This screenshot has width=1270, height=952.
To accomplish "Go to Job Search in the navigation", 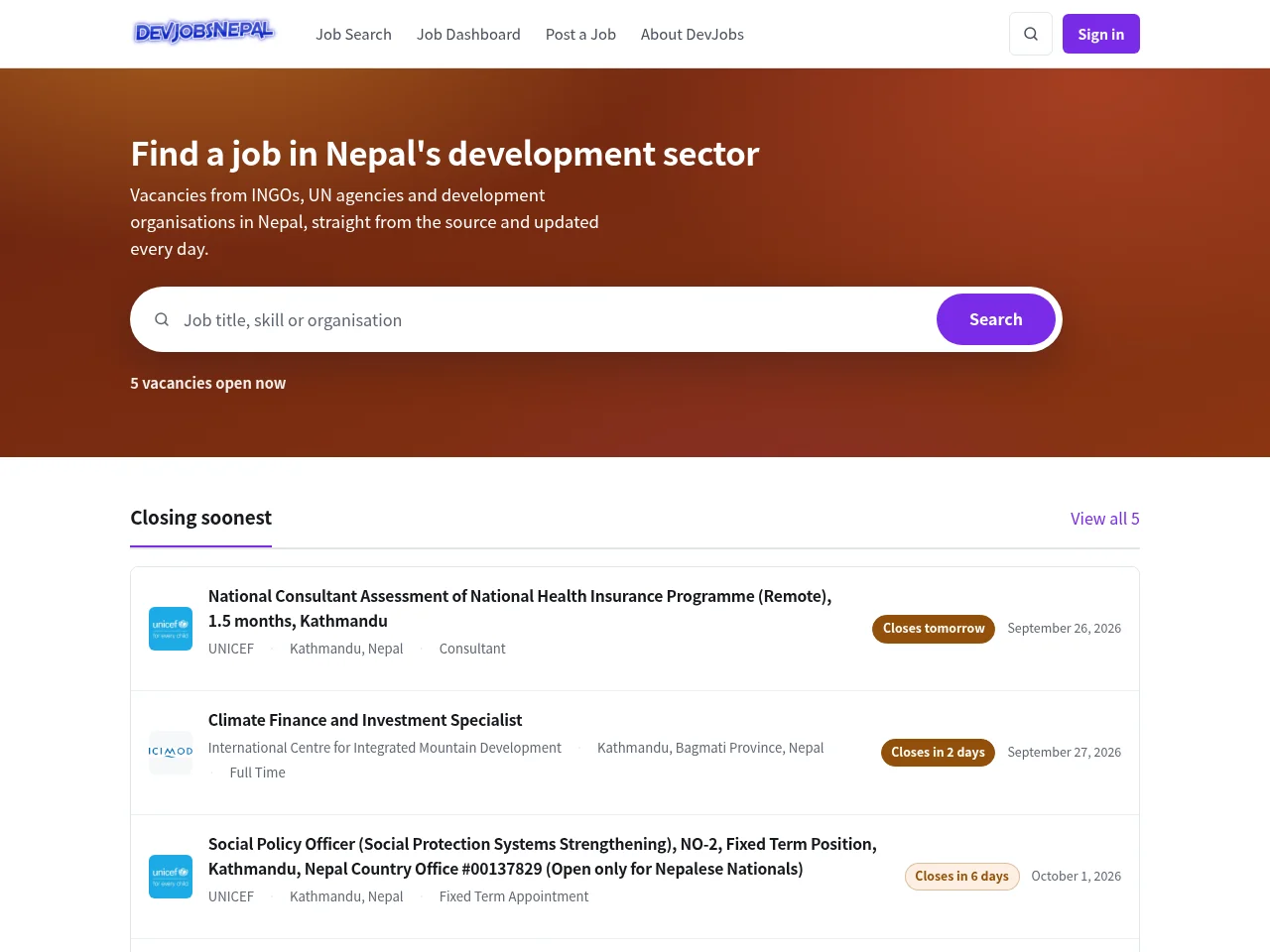I will (353, 34).
